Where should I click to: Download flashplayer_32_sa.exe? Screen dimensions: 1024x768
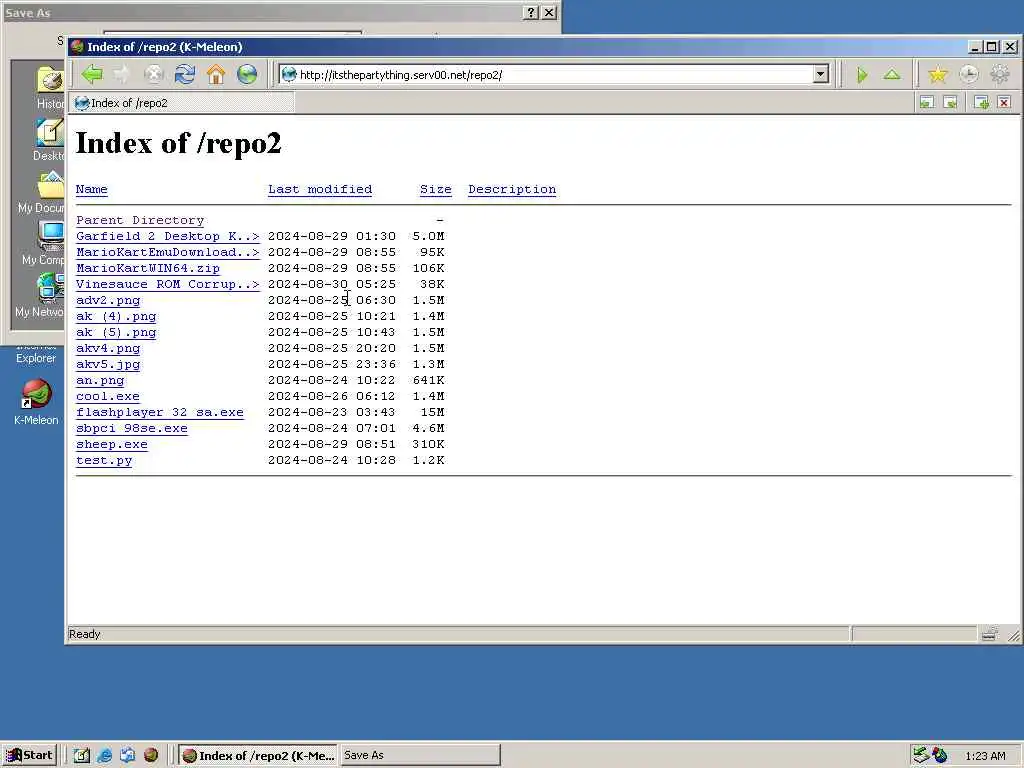160,412
